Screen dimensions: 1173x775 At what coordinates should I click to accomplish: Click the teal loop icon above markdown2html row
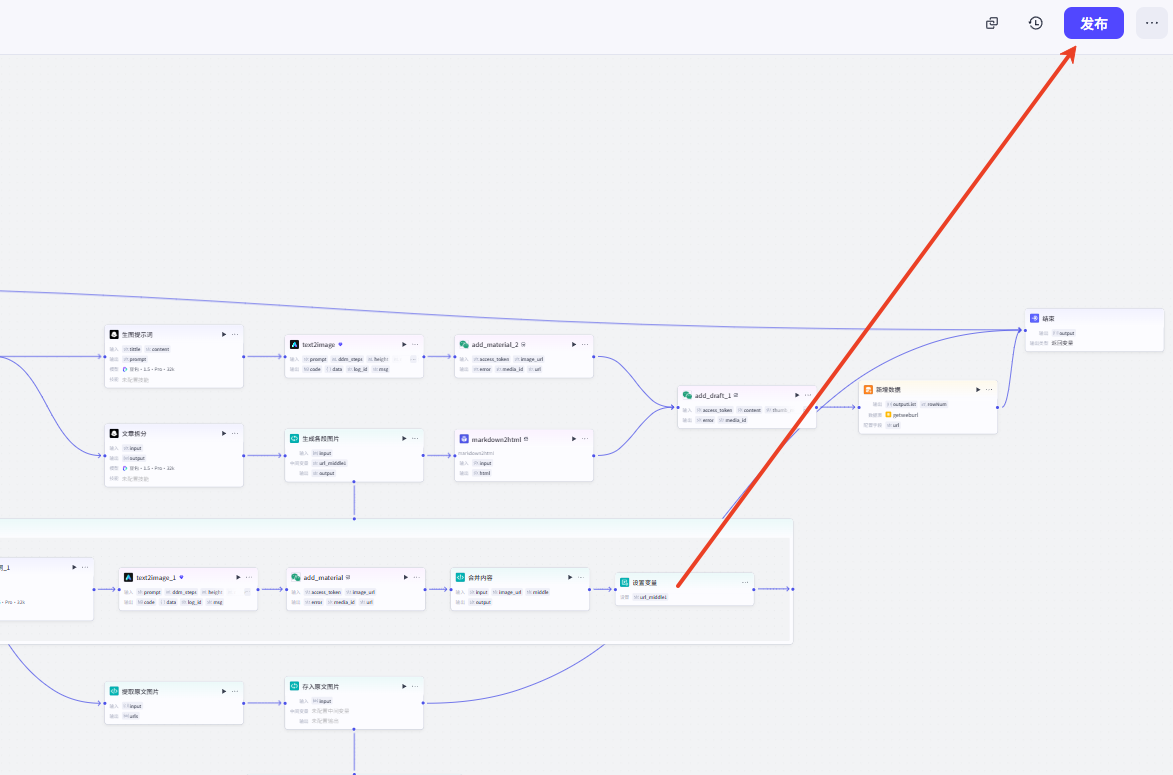pos(295,438)
